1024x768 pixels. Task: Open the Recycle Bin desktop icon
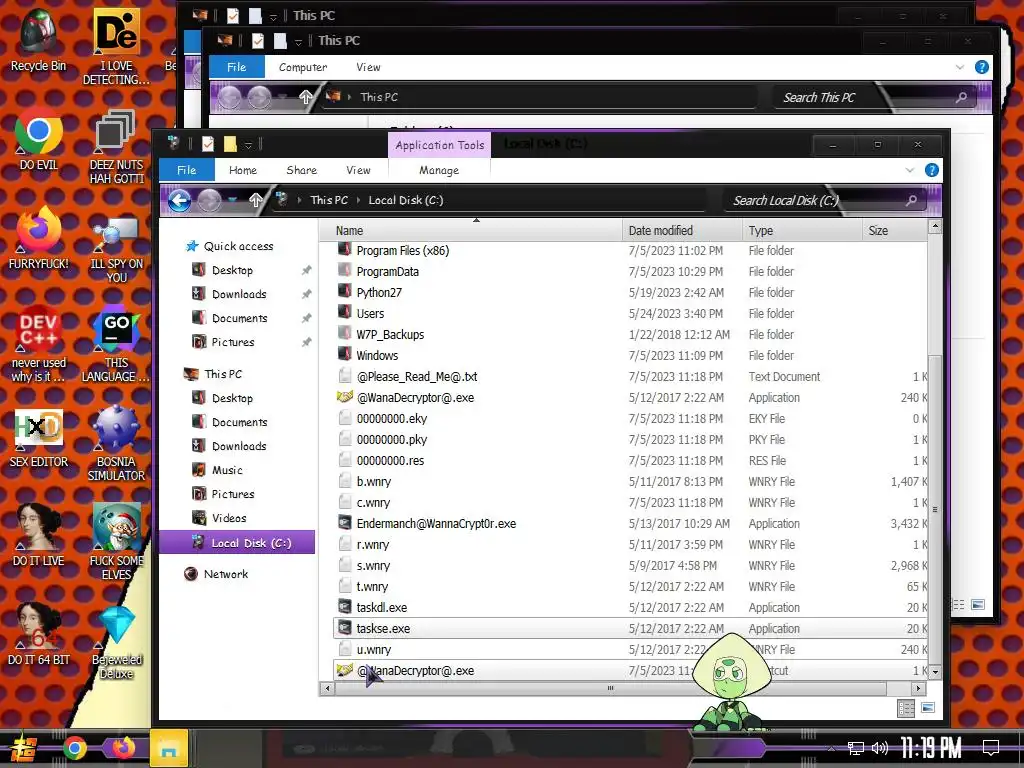tap(39, 39)
